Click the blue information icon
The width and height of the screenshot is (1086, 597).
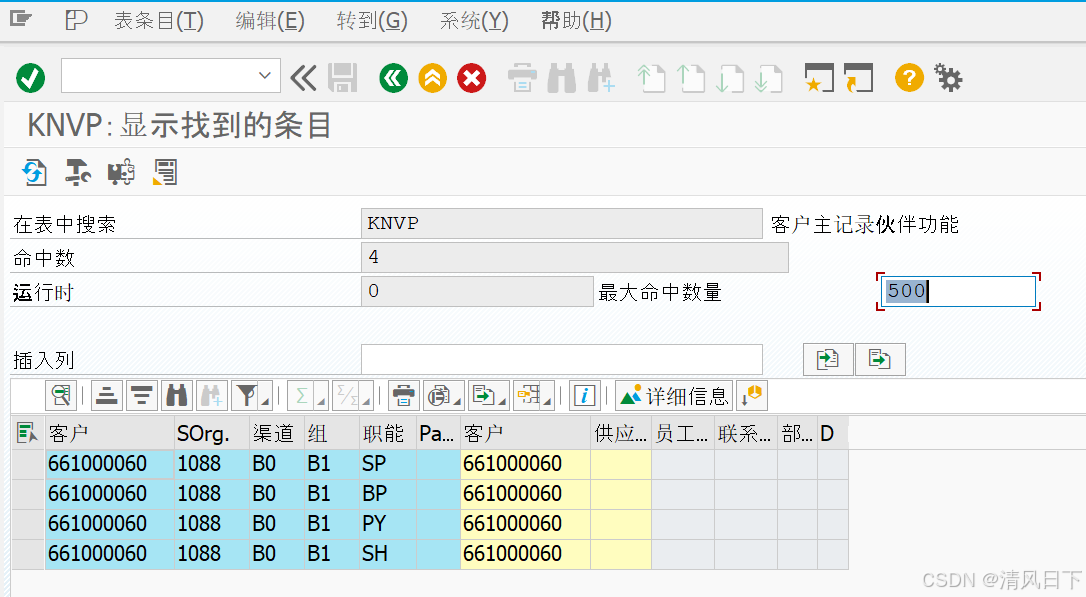click(585, 395)
